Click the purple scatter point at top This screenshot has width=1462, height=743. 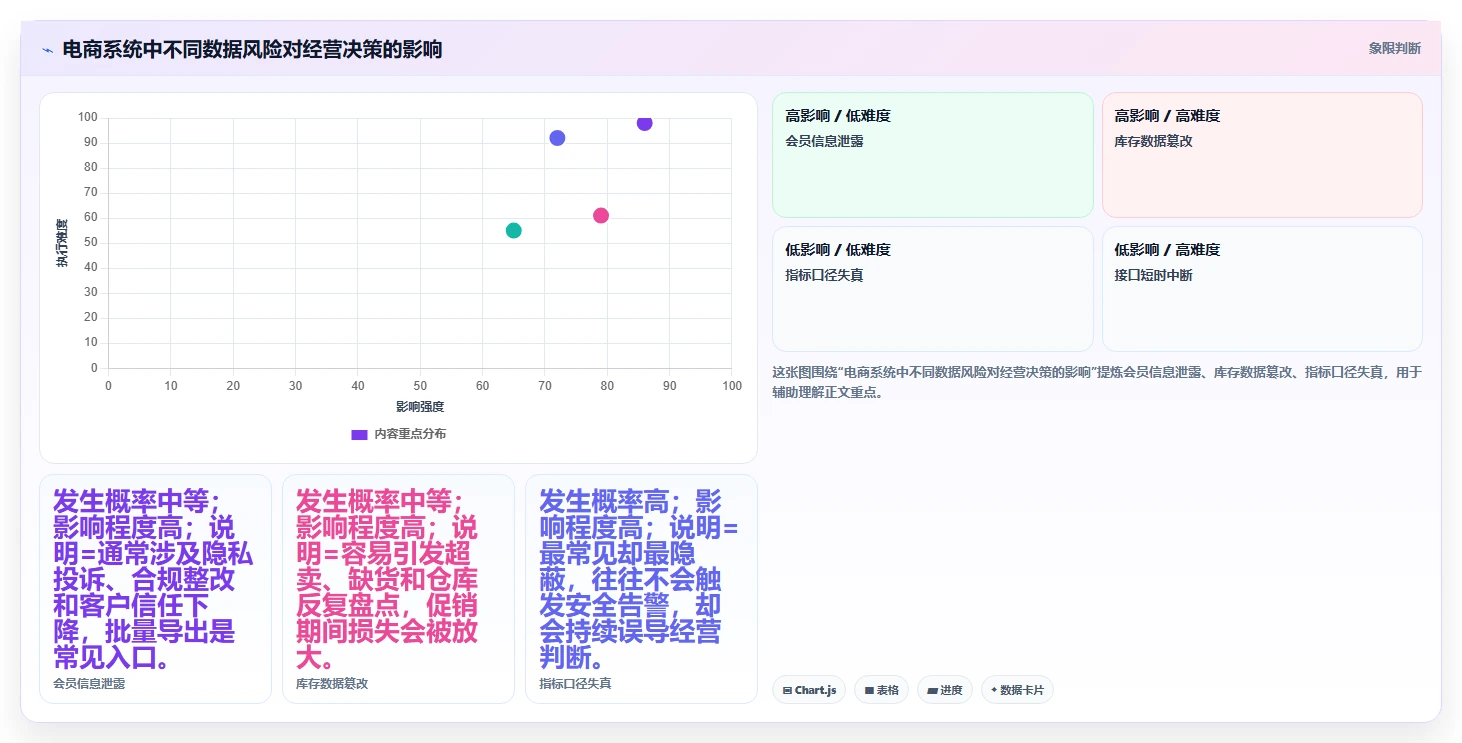(x=644, y=123)
